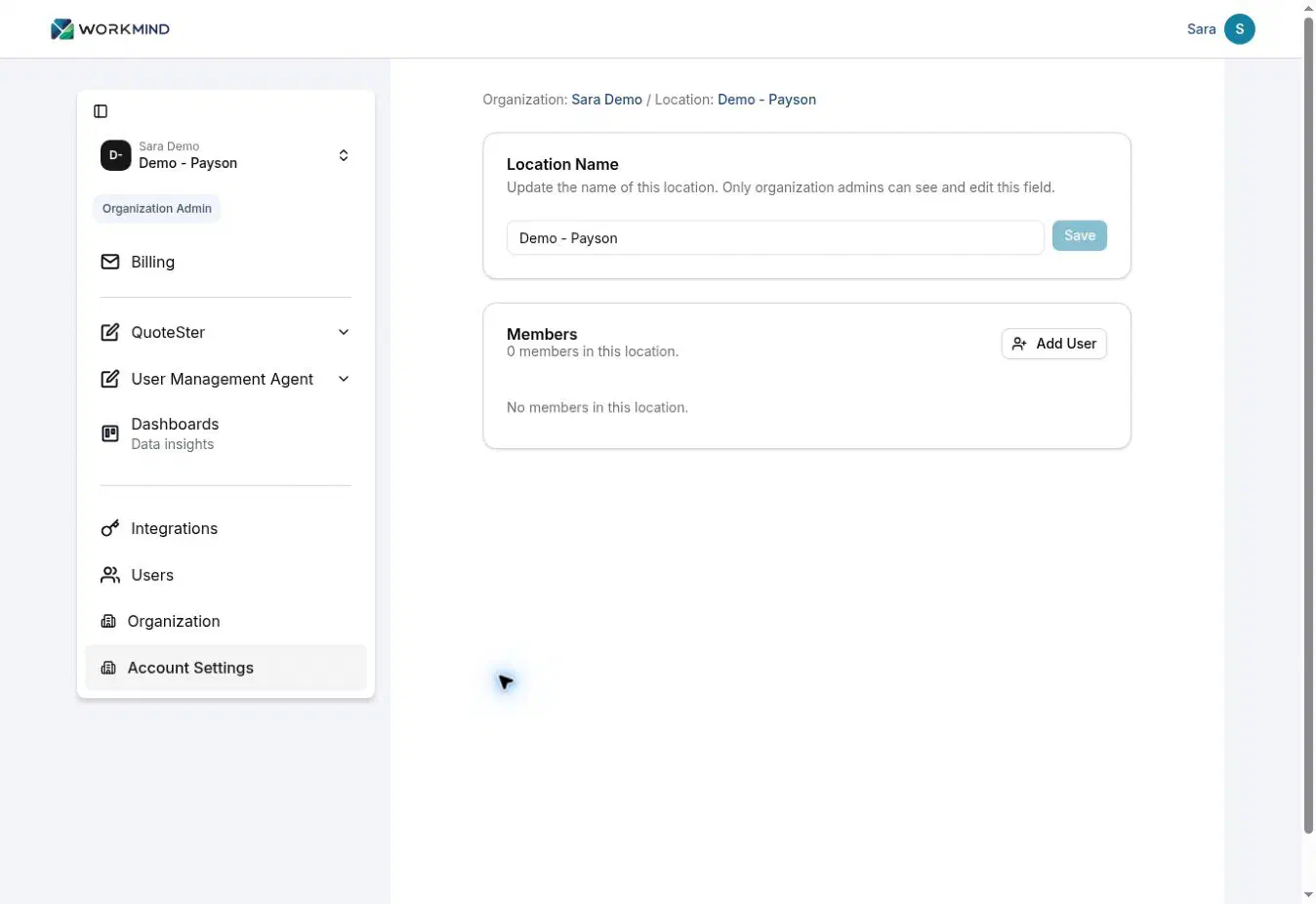Screen dimensions: 1316x904
Task: Click the Organization Admin badge
Action: 157,209
